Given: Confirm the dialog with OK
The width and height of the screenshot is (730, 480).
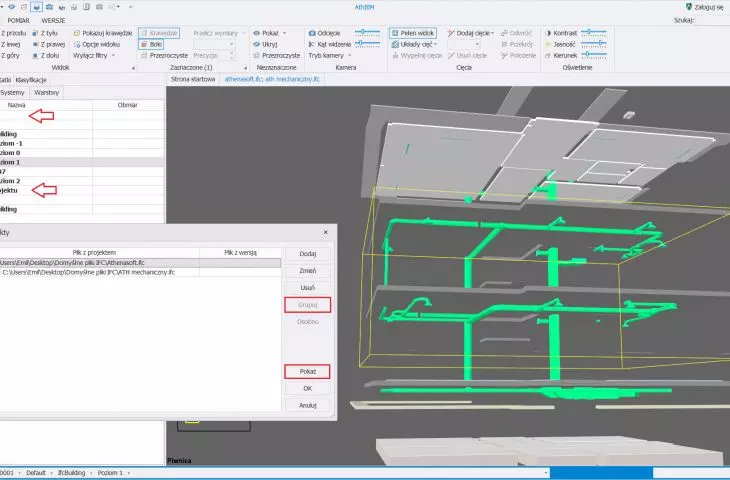Looking at the screenshot, I should pos(308,388).
